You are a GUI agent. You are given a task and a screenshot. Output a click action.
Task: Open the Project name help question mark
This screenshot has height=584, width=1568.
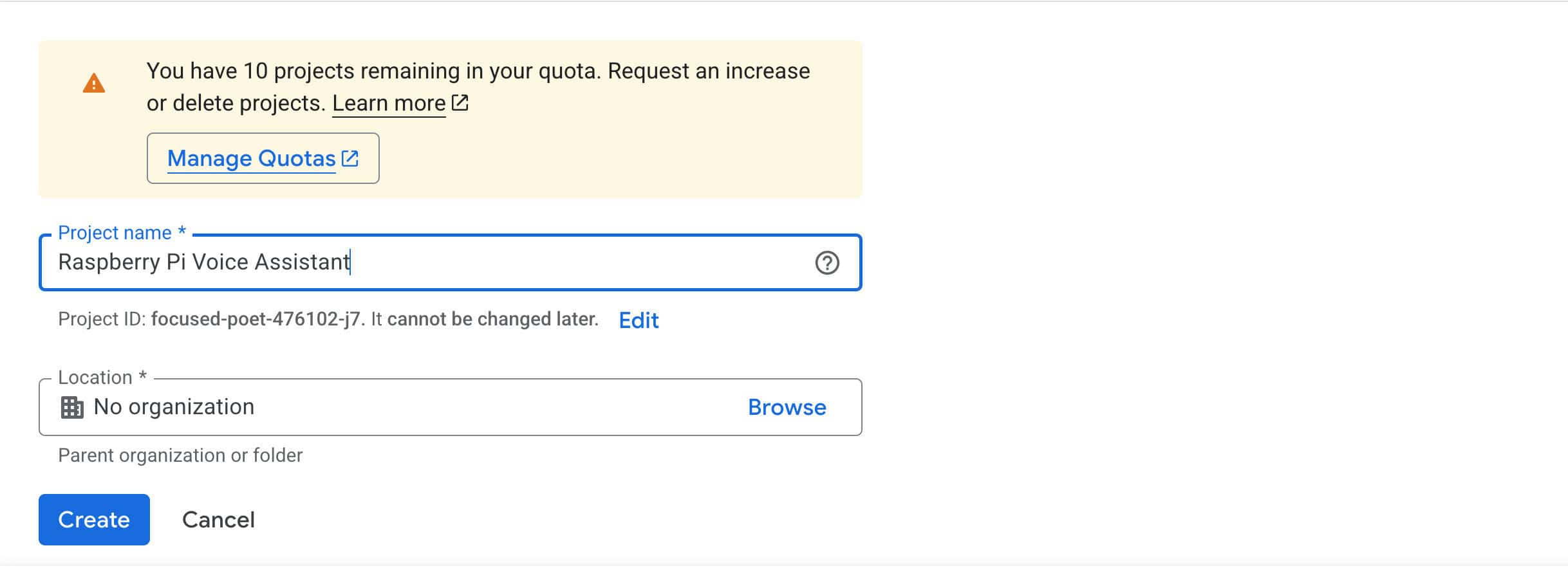826,262
